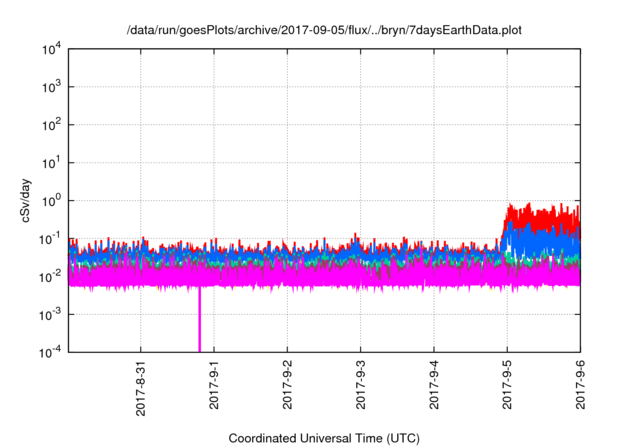This screenshot has width=640, height=448.
Task: Select the 2017-9-5 date tick label
Action: [507, 384]
